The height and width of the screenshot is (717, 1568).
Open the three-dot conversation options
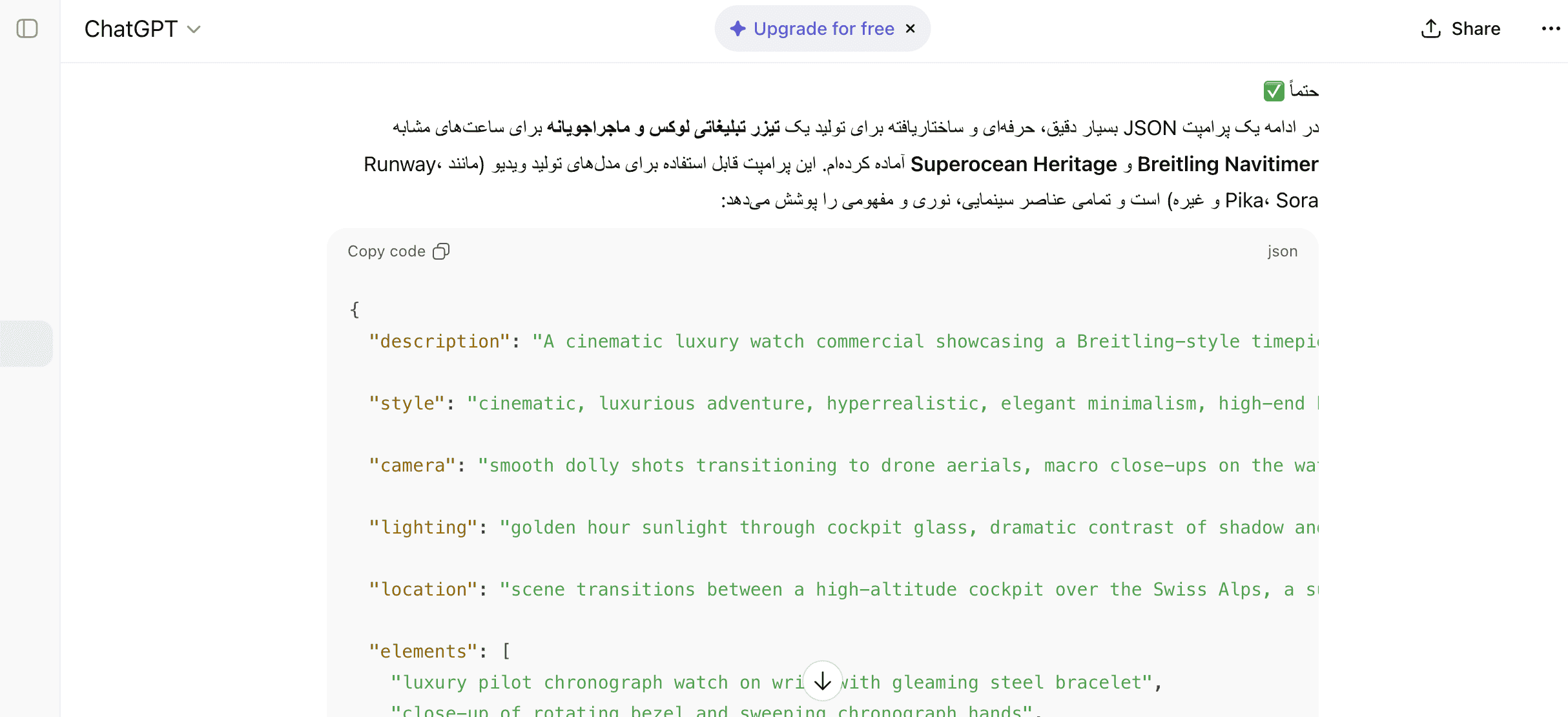[1551, 28]
